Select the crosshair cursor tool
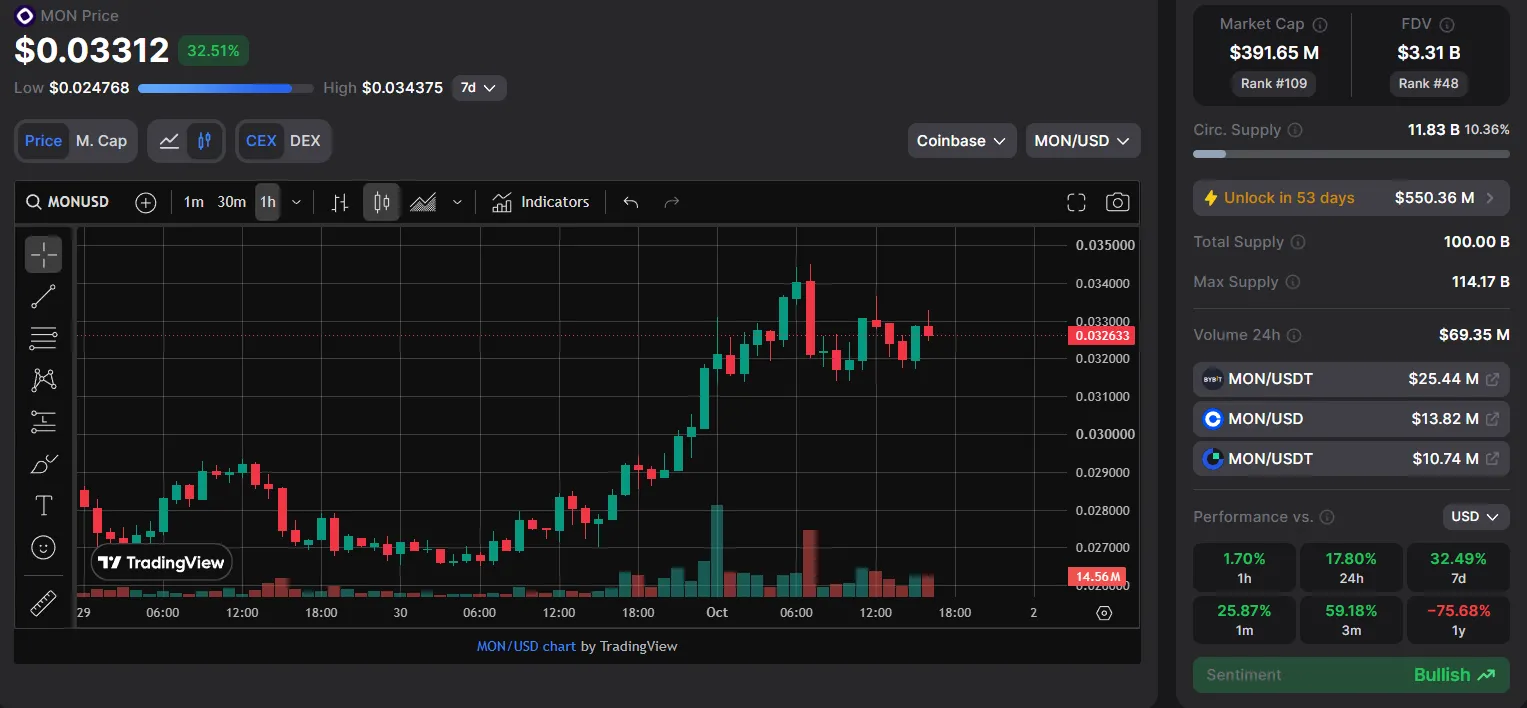 click(43, 255)
